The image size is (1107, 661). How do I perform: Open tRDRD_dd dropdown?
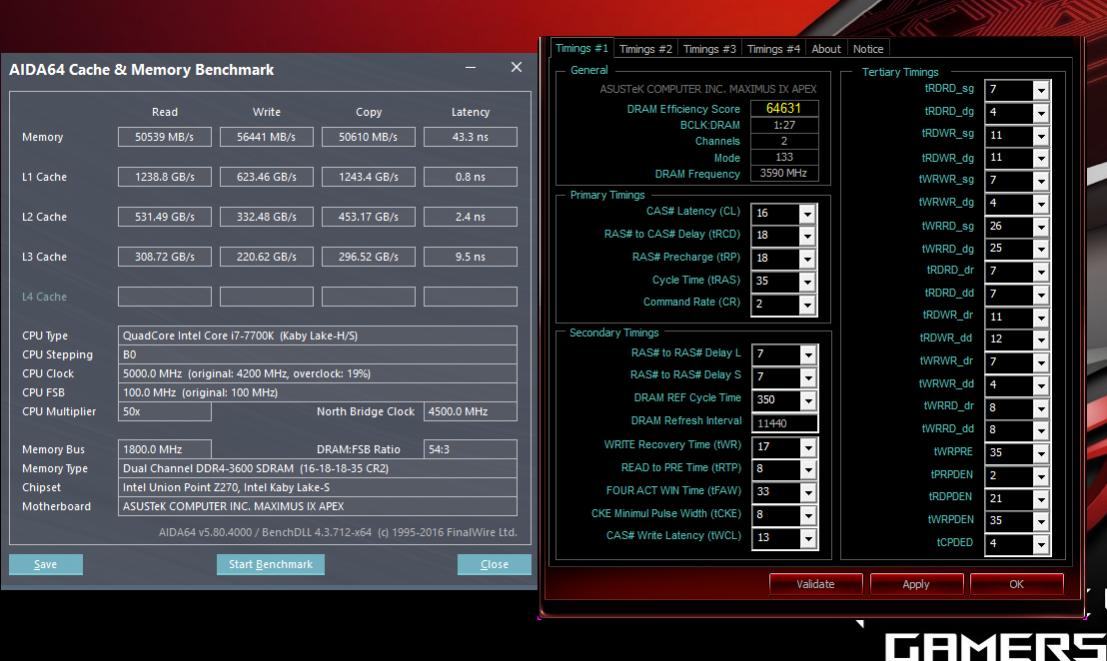point(1041,294)
